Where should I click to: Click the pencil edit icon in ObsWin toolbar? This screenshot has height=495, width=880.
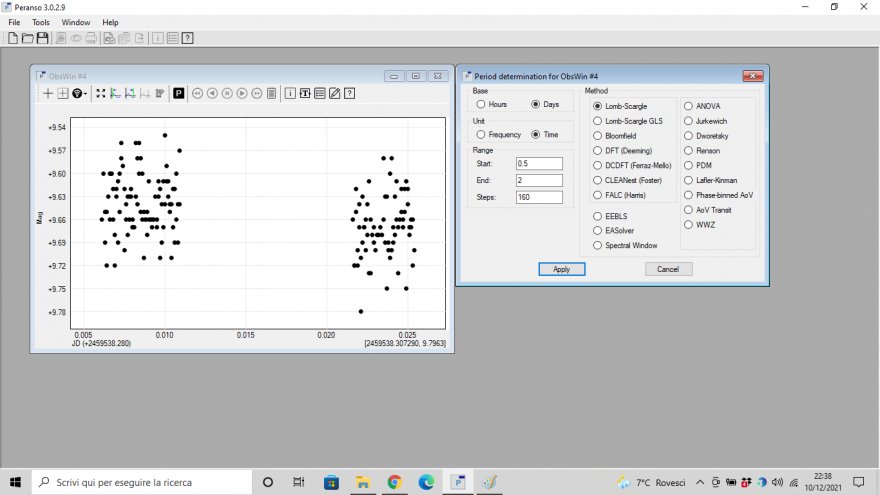pyautogui.click(x=334, y=93)
